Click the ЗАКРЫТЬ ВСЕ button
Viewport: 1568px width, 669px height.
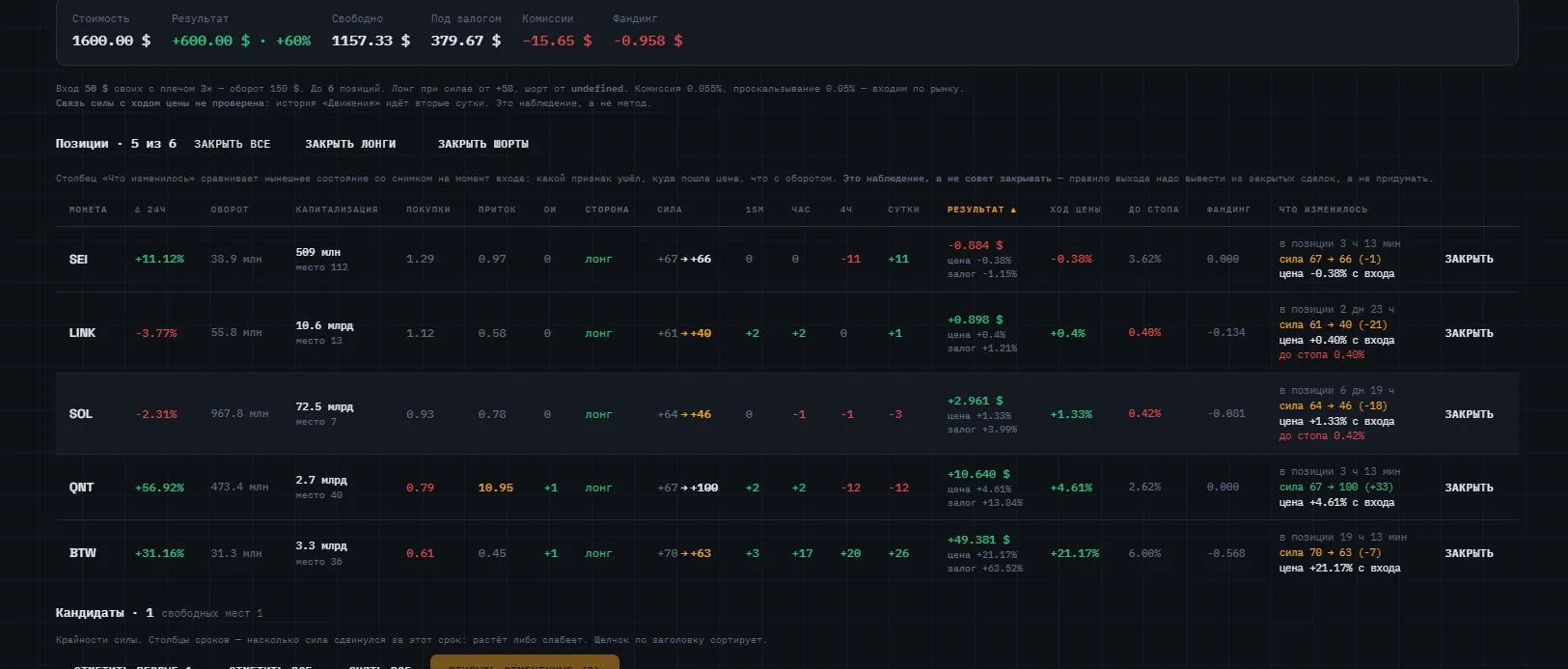[x=232, y=144]
